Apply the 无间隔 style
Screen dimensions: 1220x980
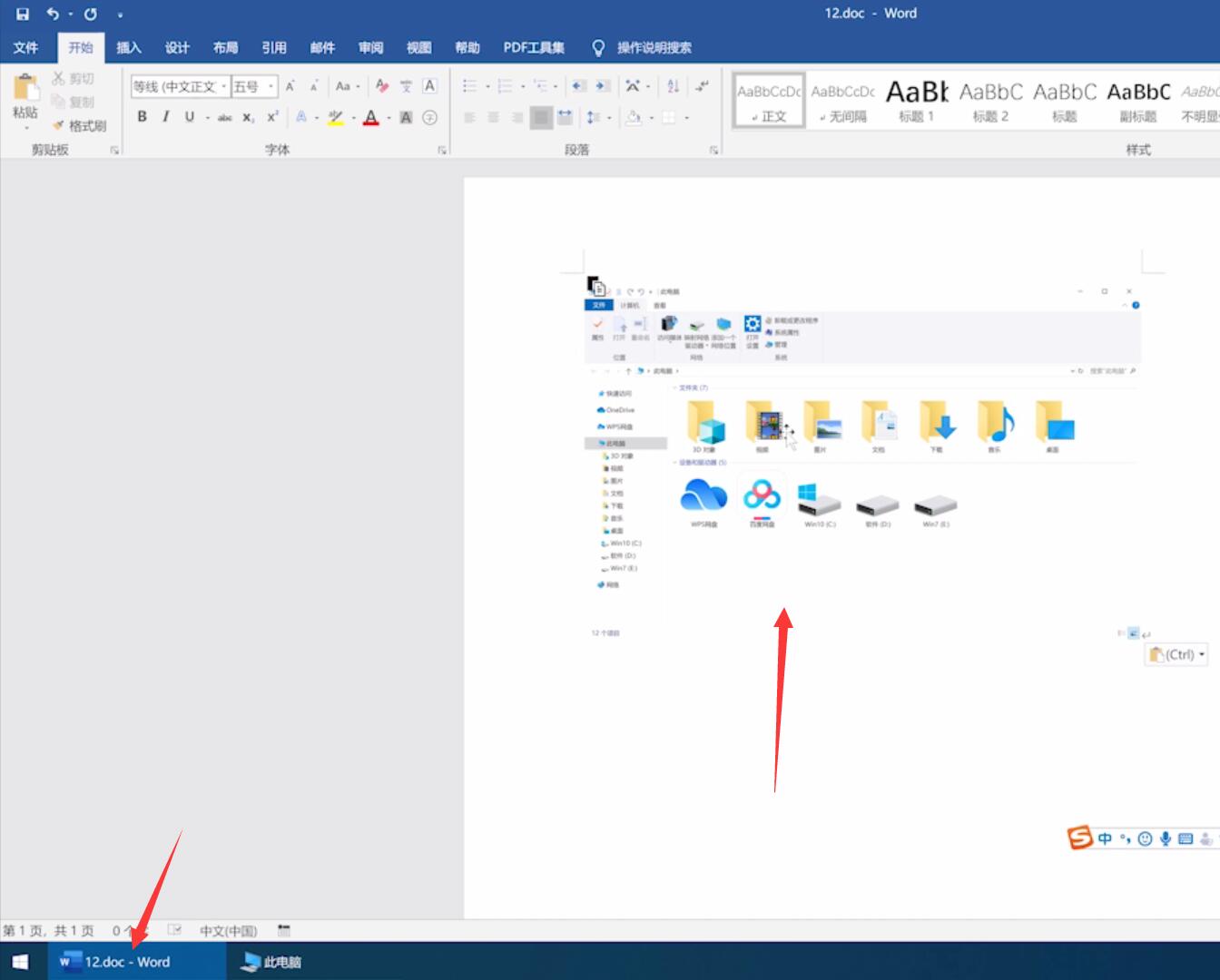[x=842, y=100]
